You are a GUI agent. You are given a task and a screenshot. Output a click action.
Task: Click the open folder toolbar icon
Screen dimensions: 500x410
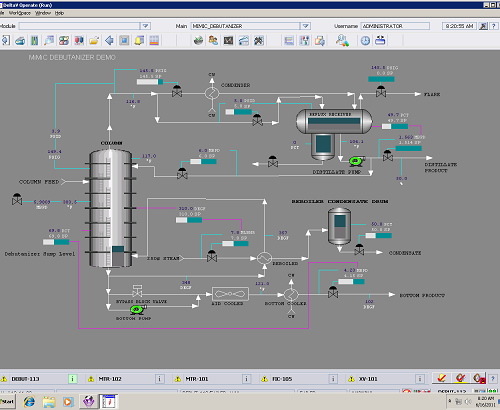[x=94, y=41]
